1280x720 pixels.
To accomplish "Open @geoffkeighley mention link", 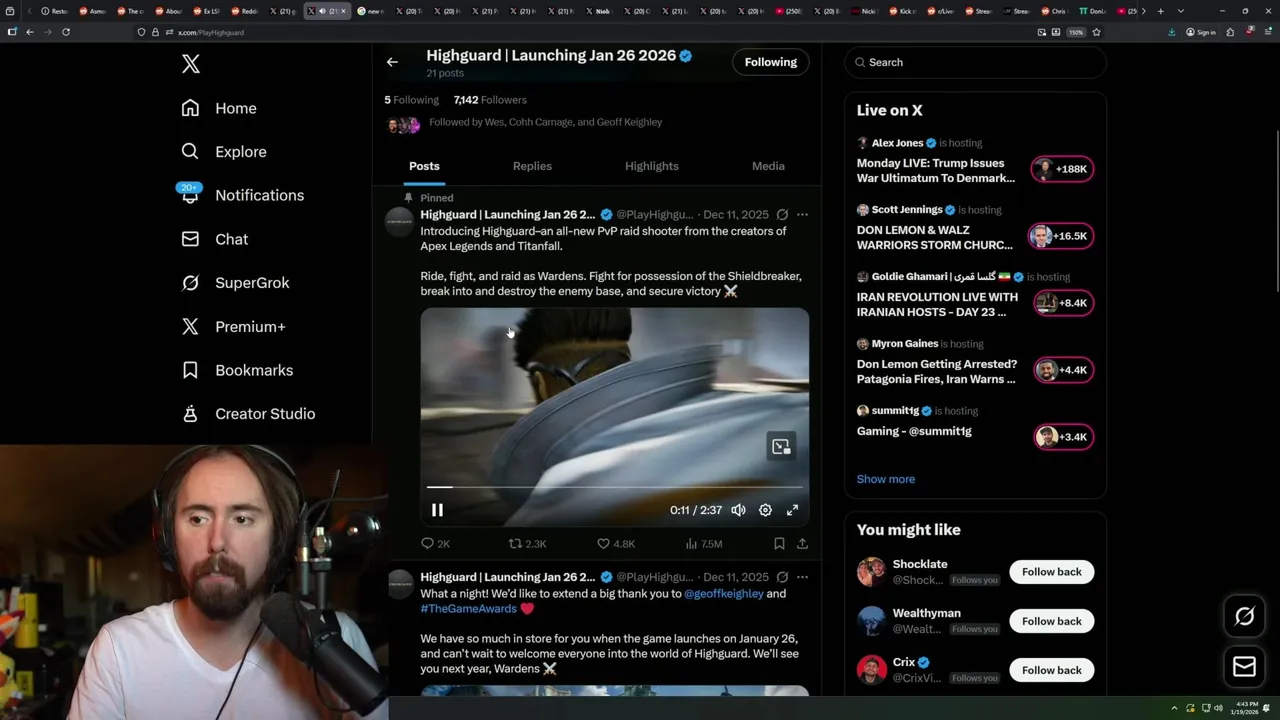I will coord(724,594).
